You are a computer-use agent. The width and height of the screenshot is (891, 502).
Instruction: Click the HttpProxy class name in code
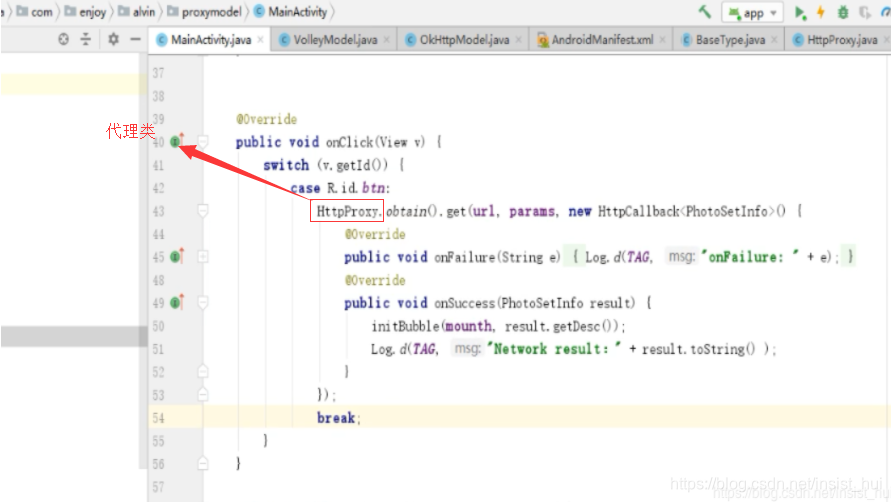pos(347,211)
